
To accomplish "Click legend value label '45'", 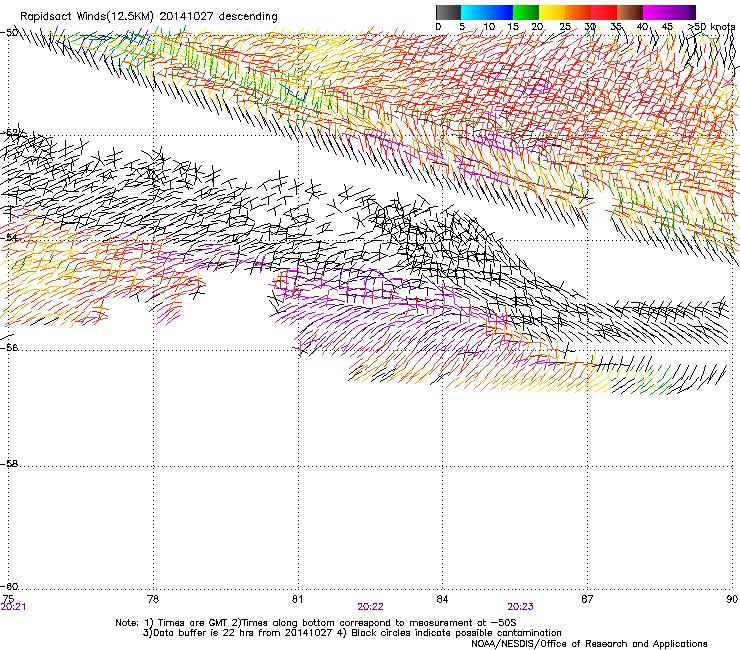I will tap(667, 27).
